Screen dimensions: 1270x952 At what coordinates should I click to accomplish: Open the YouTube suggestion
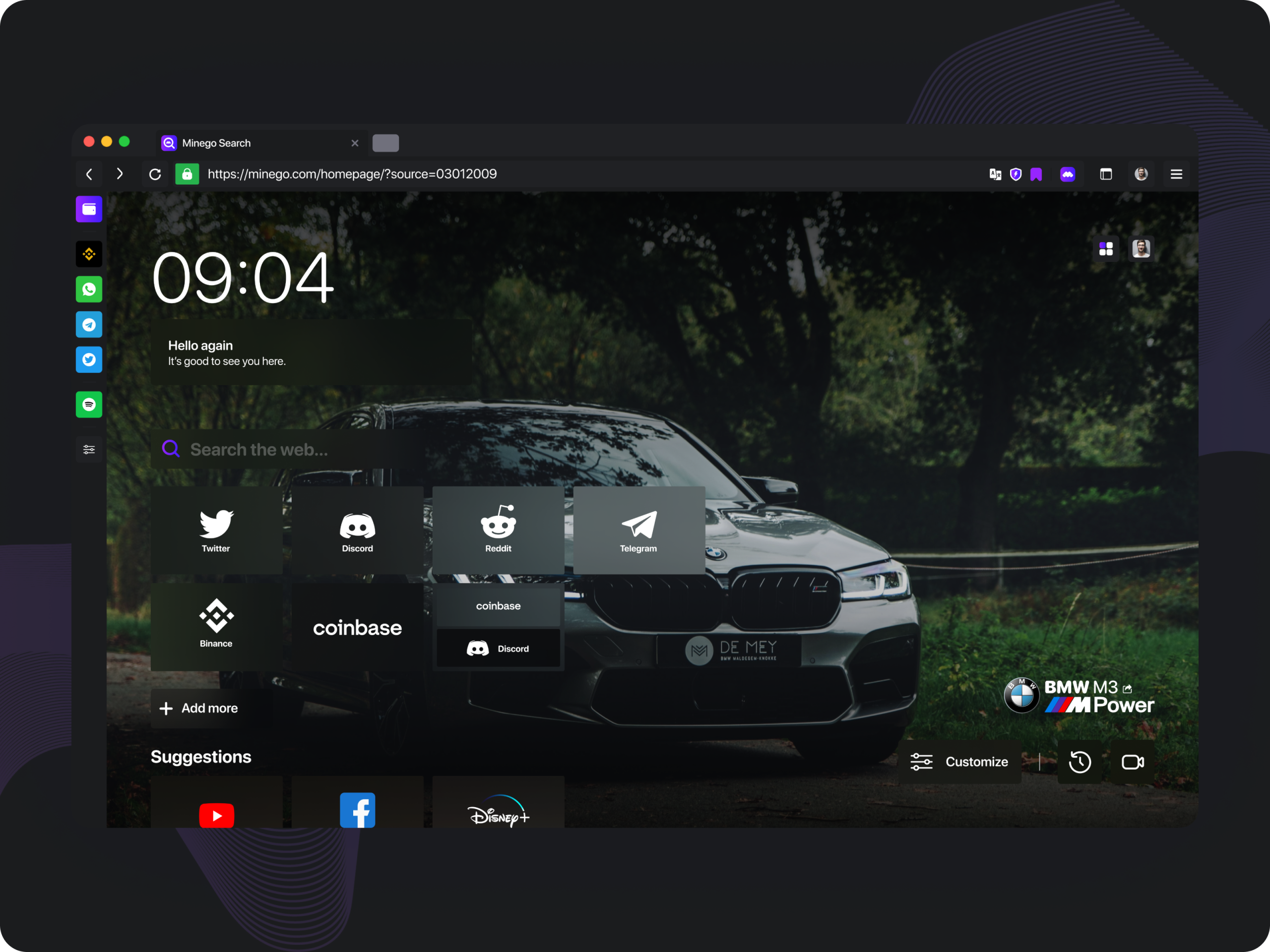click(x=216, y=802)
